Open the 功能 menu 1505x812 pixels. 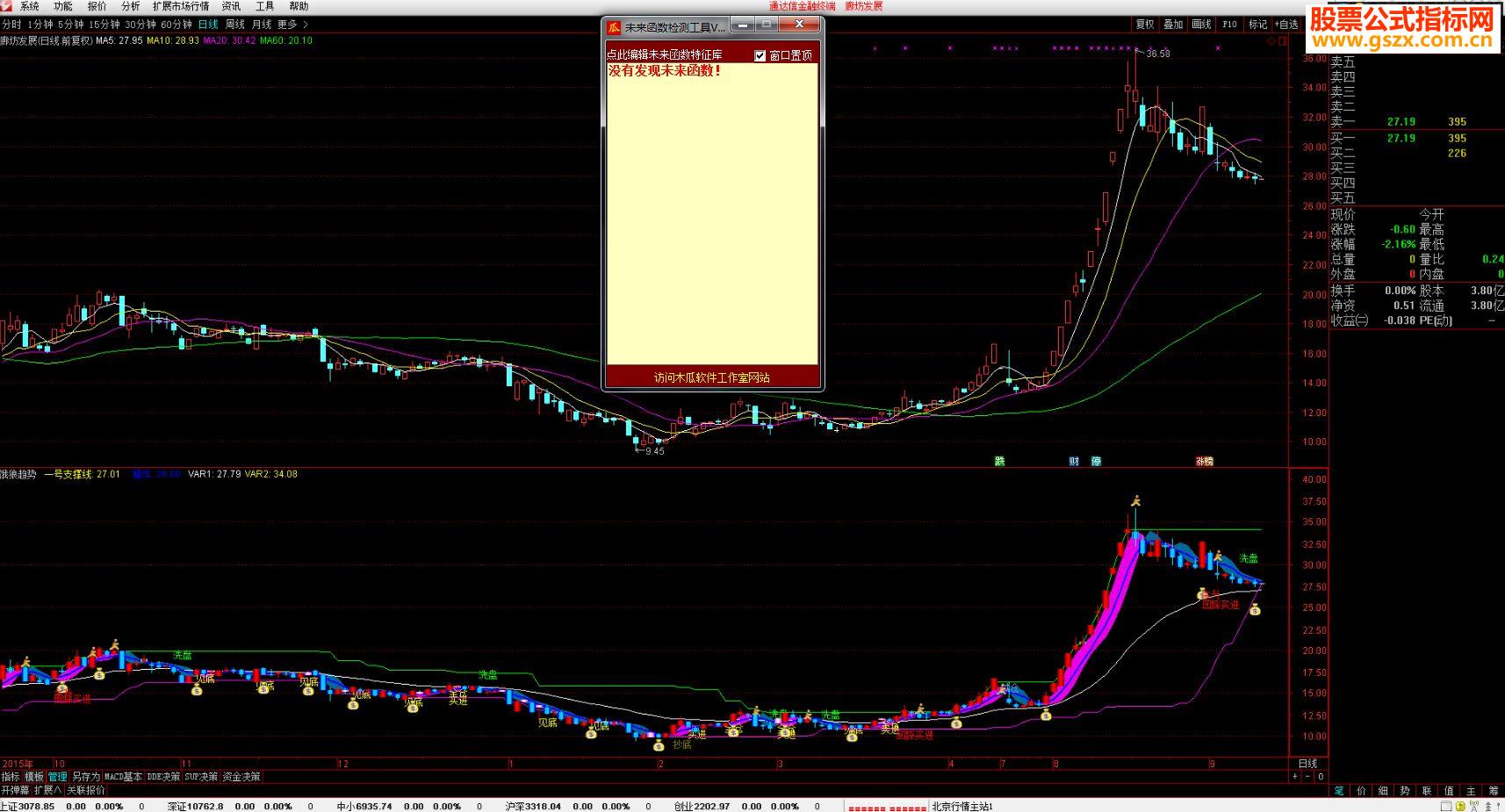[x=63, y=6]
